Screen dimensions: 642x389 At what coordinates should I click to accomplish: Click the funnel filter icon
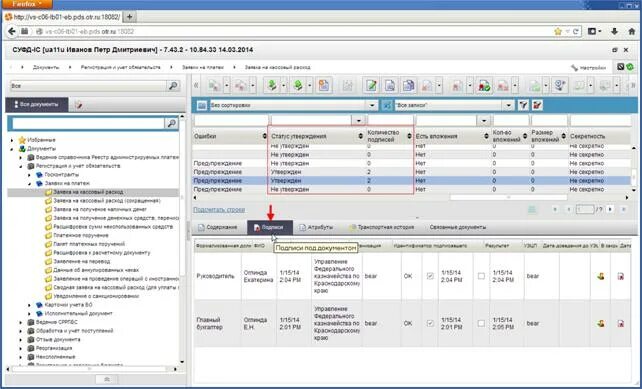(x=523, y=105)
